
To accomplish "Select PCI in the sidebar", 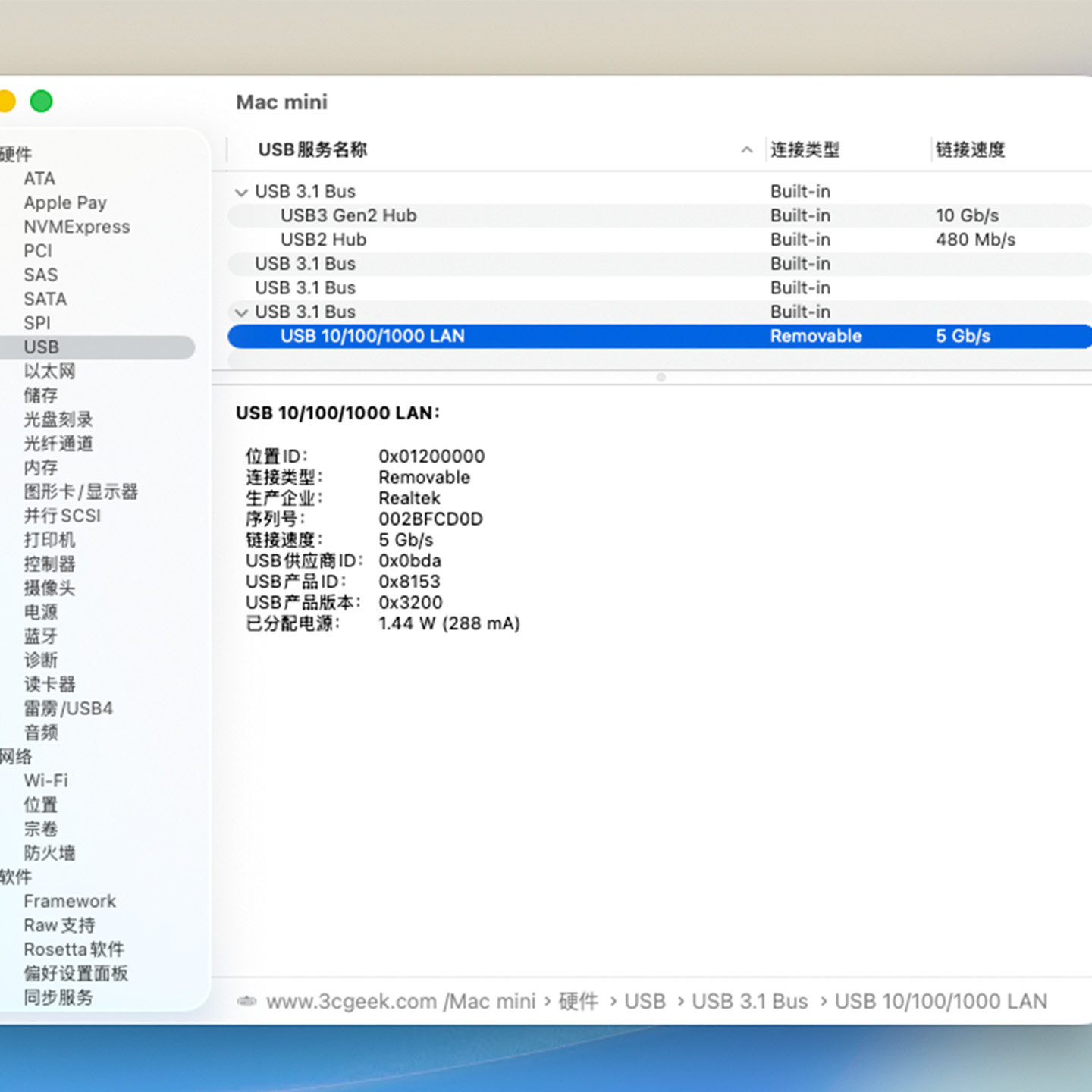I will (38, 250).
